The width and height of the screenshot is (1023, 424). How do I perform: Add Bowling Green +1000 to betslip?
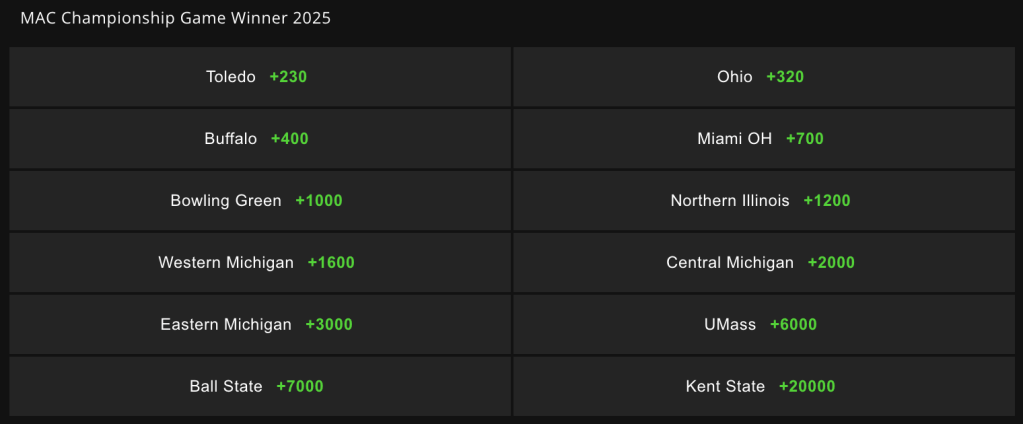(x=260, y=201)
